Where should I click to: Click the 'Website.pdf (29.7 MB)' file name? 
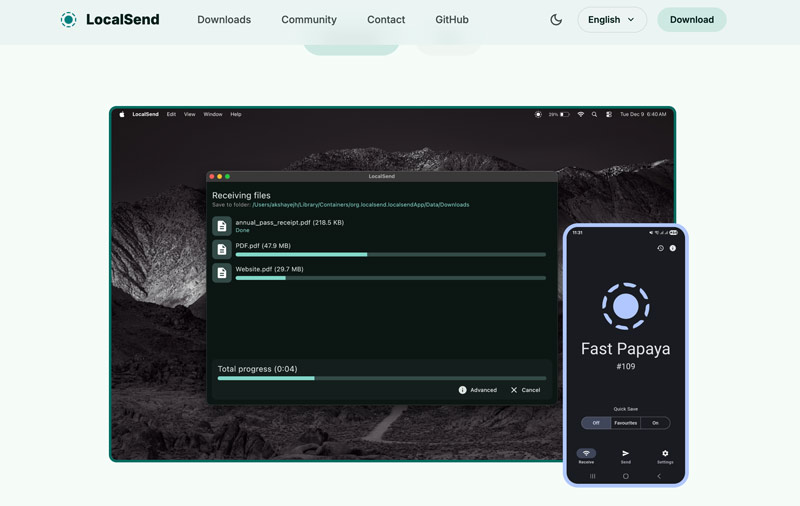269,269
